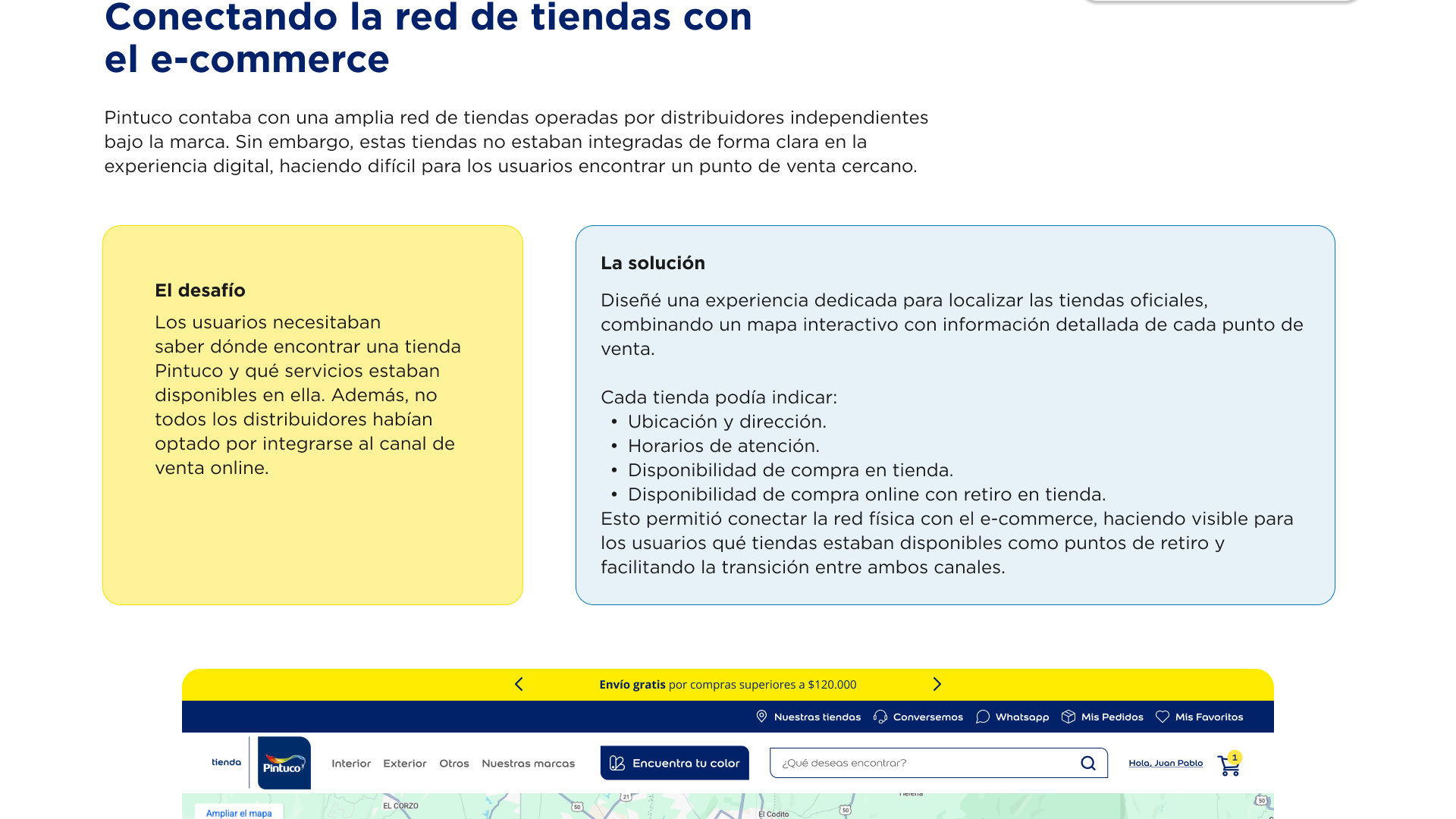Click the heart icon for Mis Favoritos
The image size is (1456, 819).
(1163, 717)
